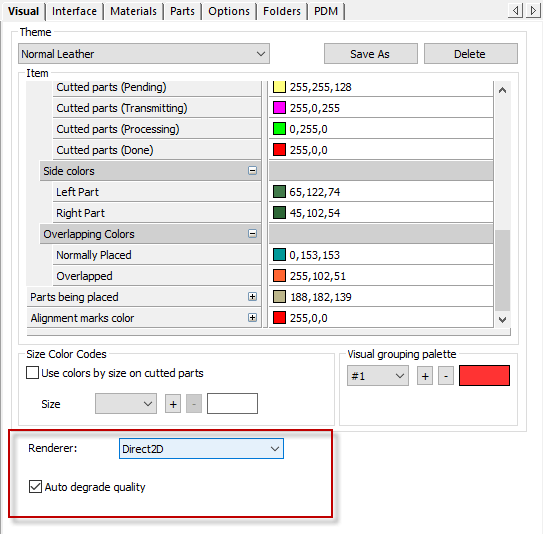Click the red visual grouping palette swatch
Image resolution: width=543 pixels, height=534 pixels.
coord(484,375)
